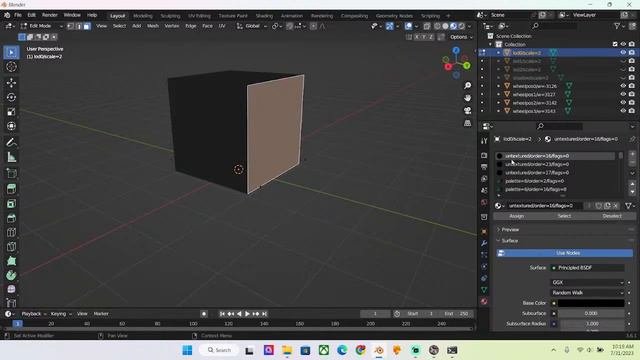Screen dimensions: 640x360
Task: Open the Modifiers wrench tab in Properties
Action: (x=484, y=243)
